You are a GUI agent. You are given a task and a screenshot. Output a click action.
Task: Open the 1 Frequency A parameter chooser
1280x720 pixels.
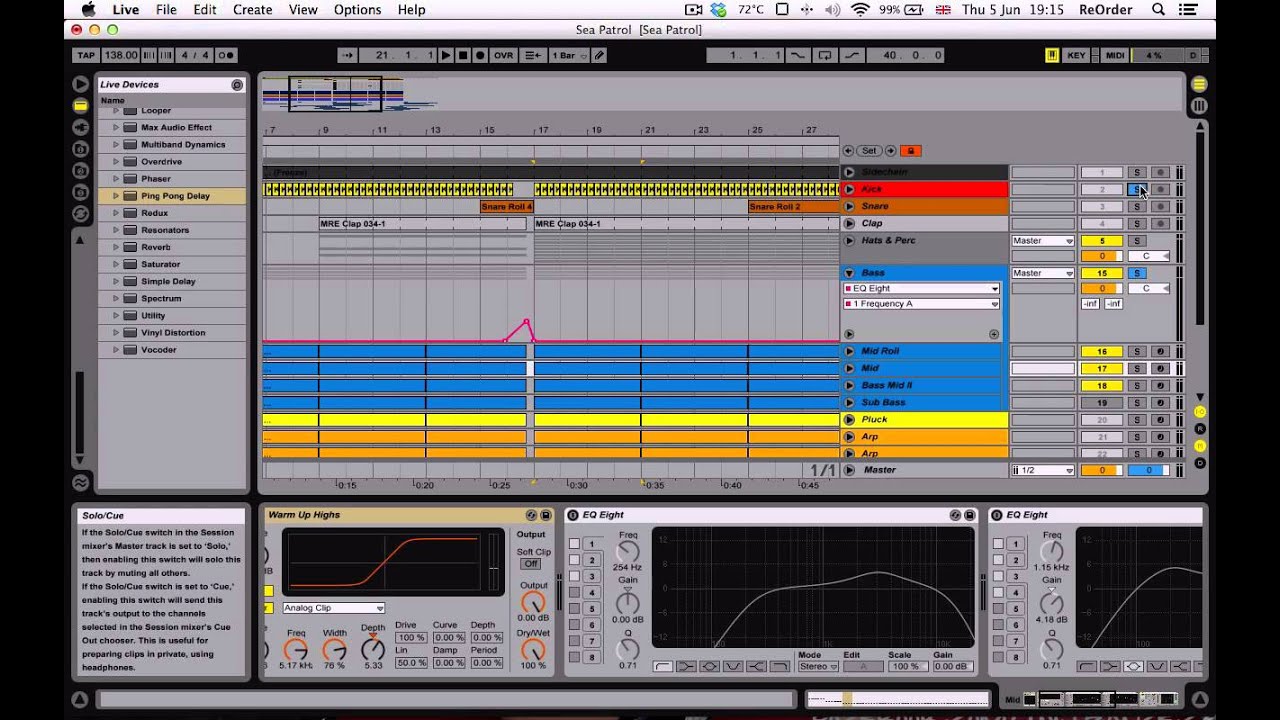(x=921, y=304)
